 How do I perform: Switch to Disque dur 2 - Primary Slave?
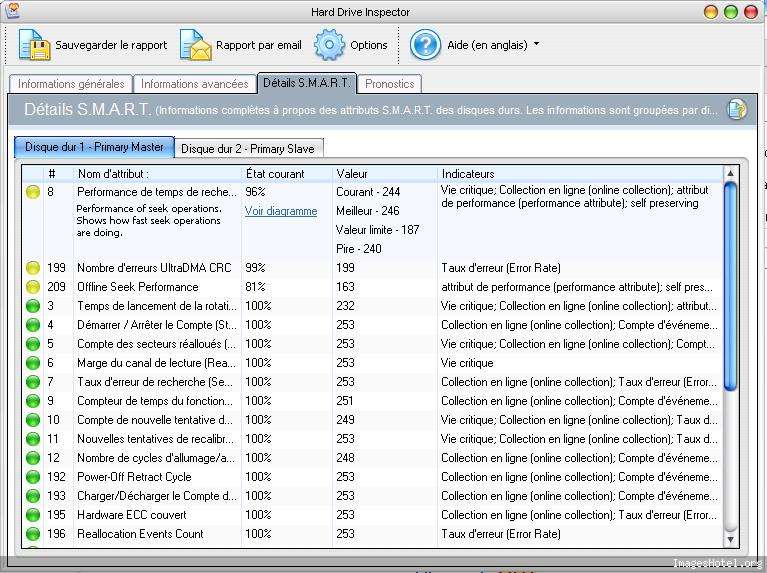247,149
